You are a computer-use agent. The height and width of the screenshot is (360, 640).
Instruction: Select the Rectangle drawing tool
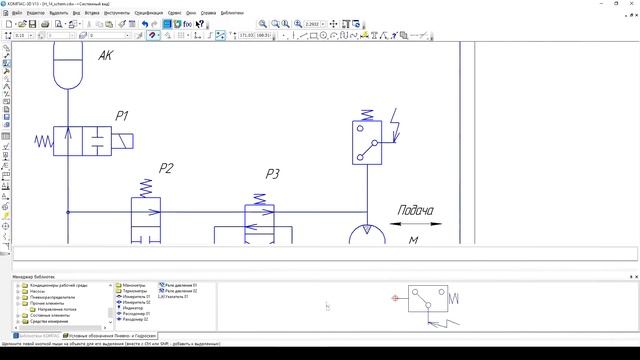point(313,36)
